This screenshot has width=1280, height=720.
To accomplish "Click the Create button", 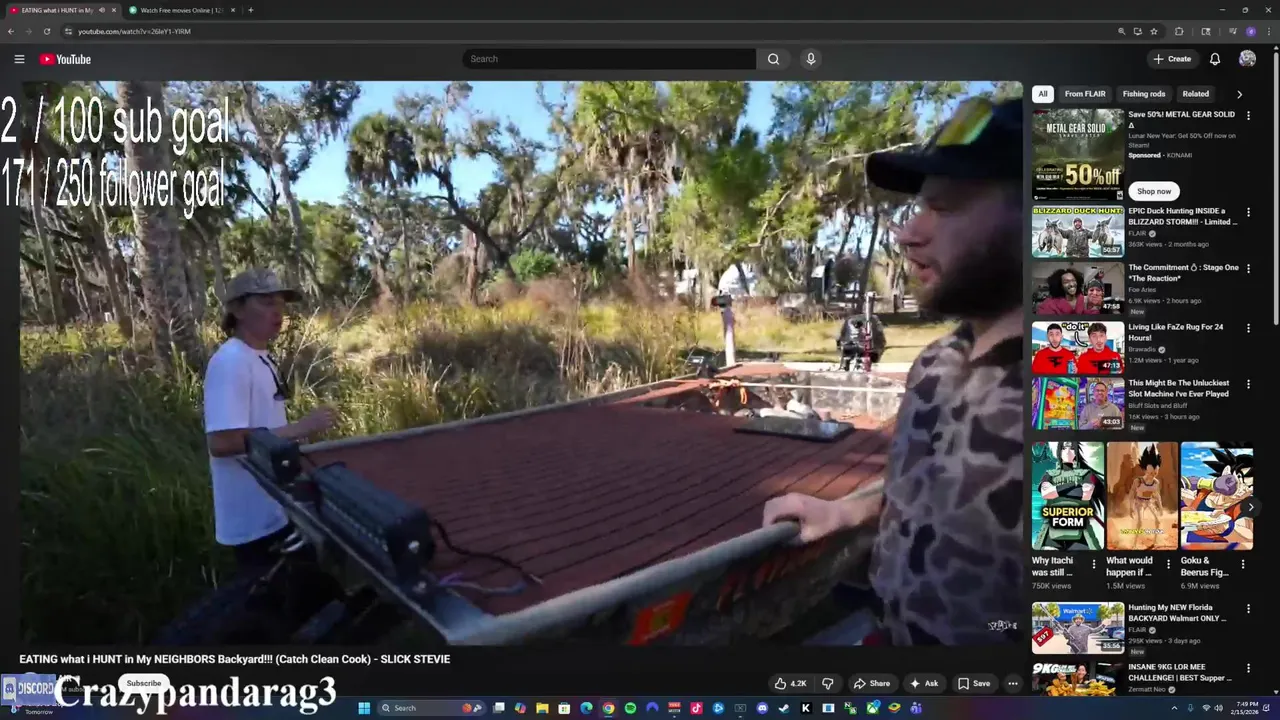I will click(1172, 59).
